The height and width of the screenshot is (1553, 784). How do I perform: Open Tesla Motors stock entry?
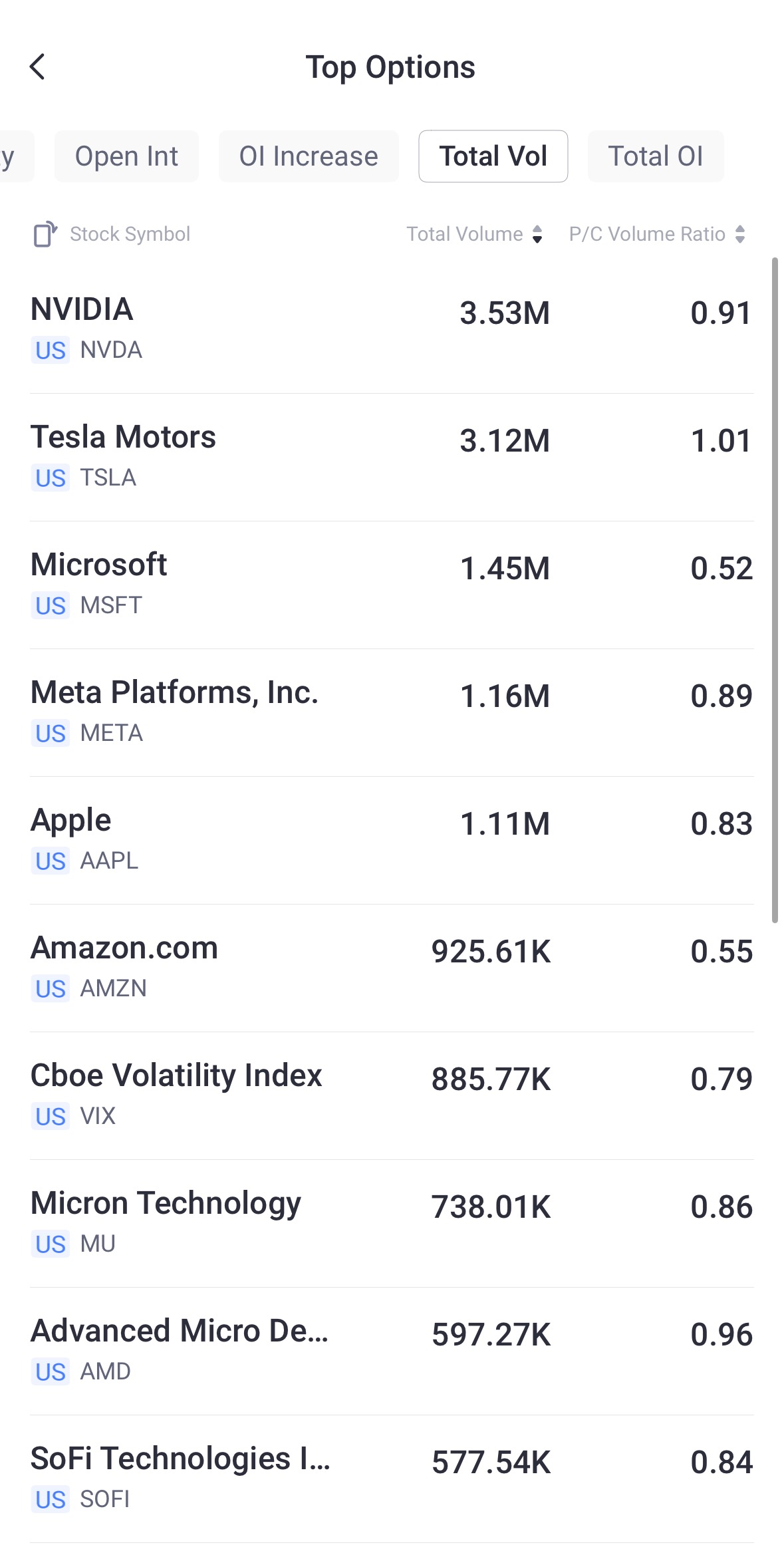(392, 456)
